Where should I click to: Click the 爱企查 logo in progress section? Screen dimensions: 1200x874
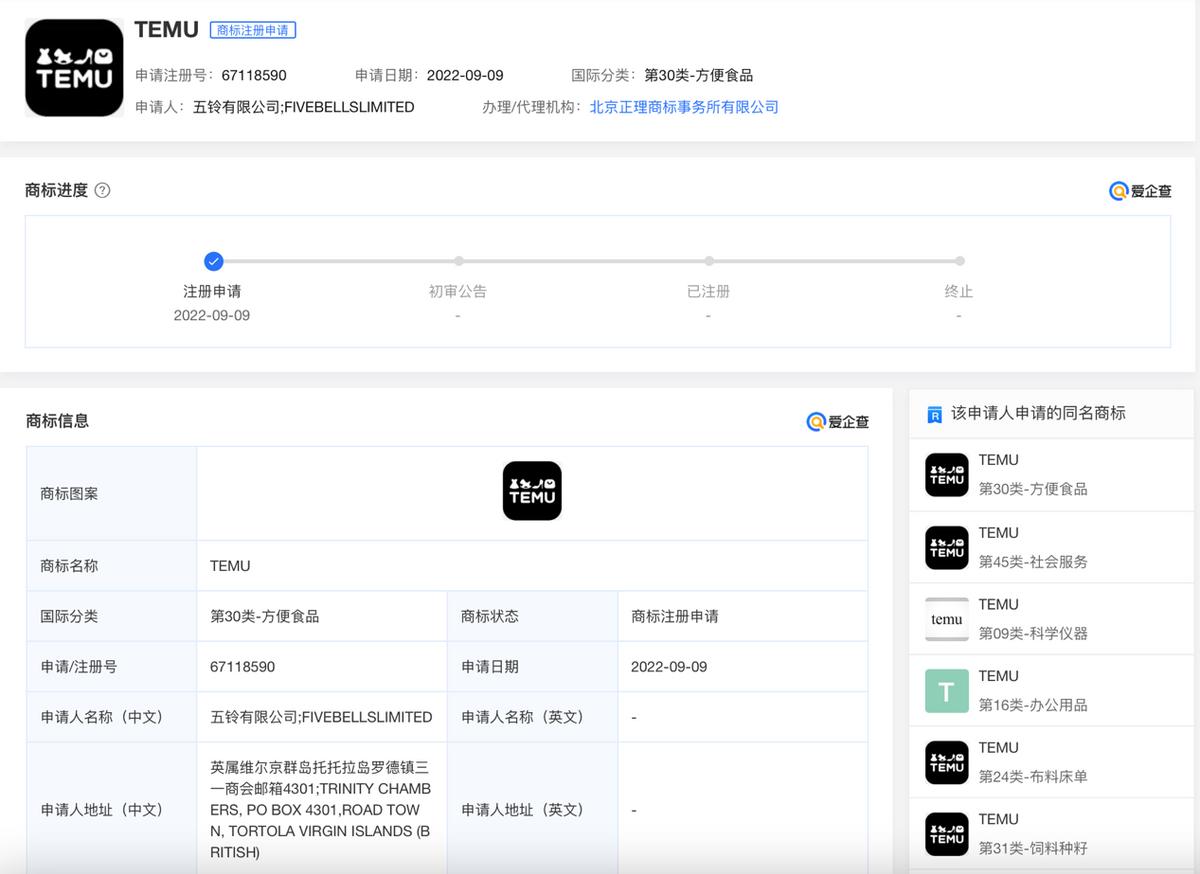tap(1140, 191)
